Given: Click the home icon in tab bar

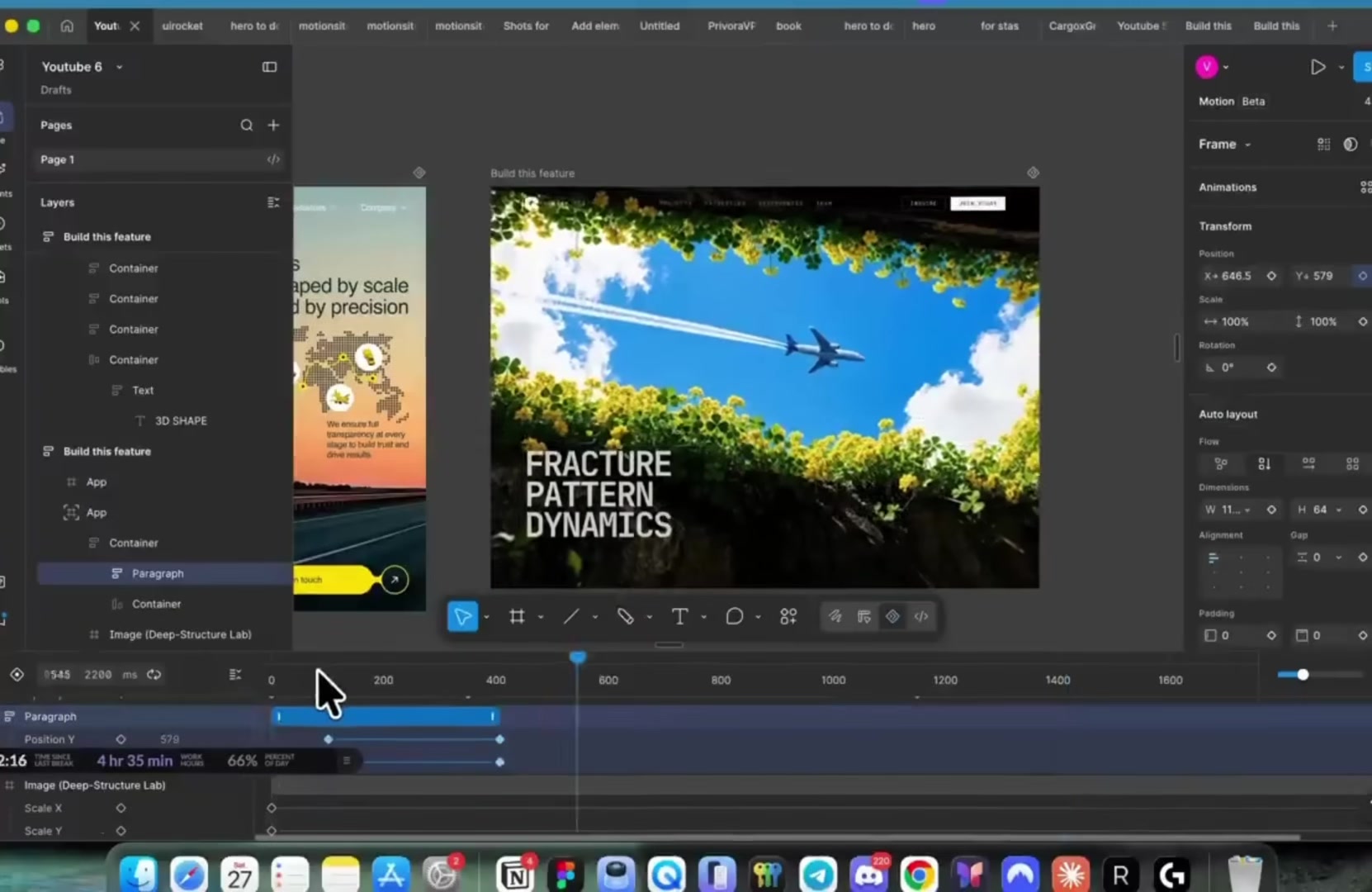Looking at the screenshot, I should point(67,26).
